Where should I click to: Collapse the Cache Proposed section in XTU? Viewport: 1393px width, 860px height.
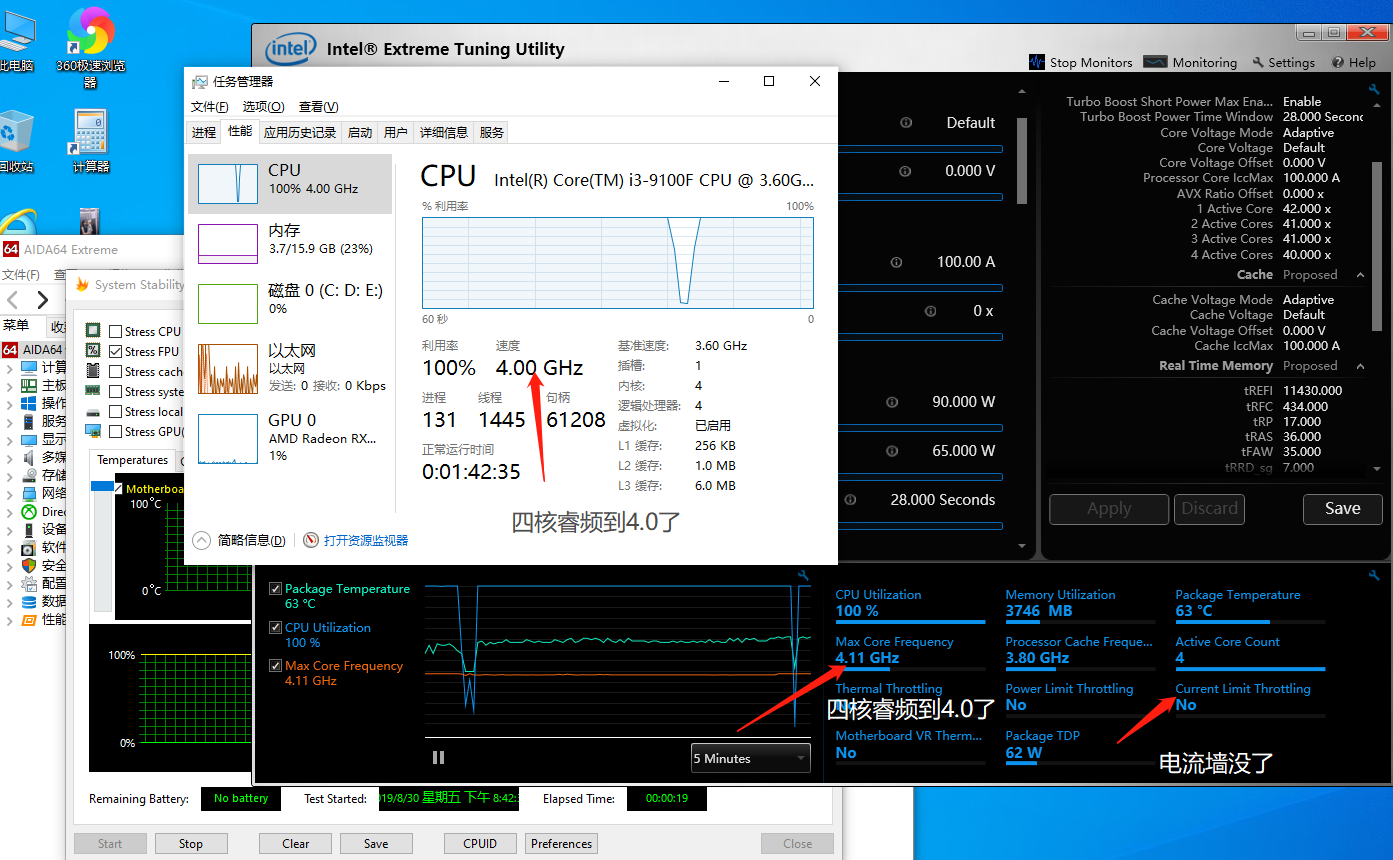point(1360,275)
